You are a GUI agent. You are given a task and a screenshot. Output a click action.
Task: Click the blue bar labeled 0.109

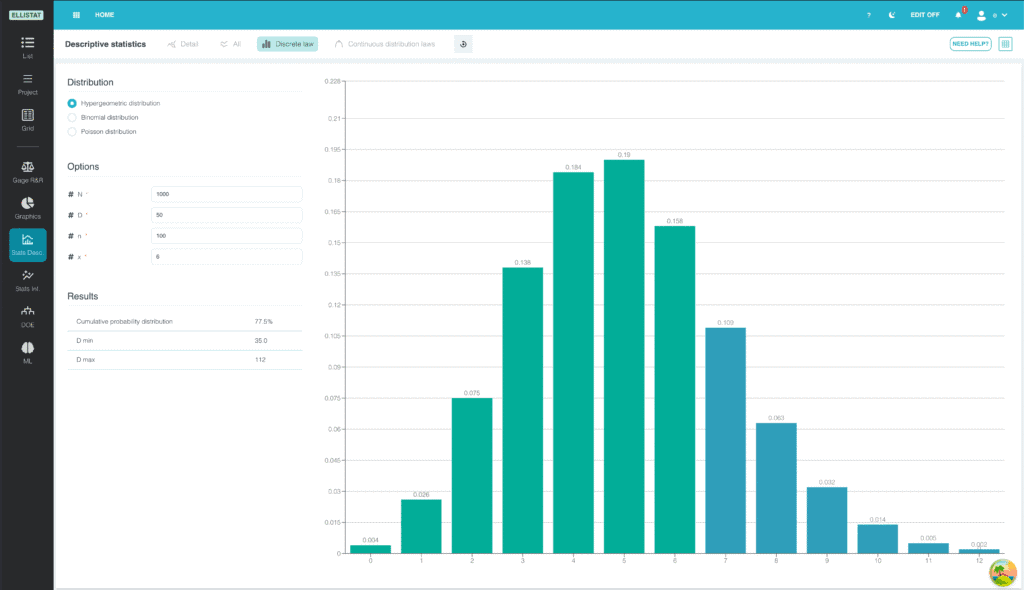coord(726,440)
